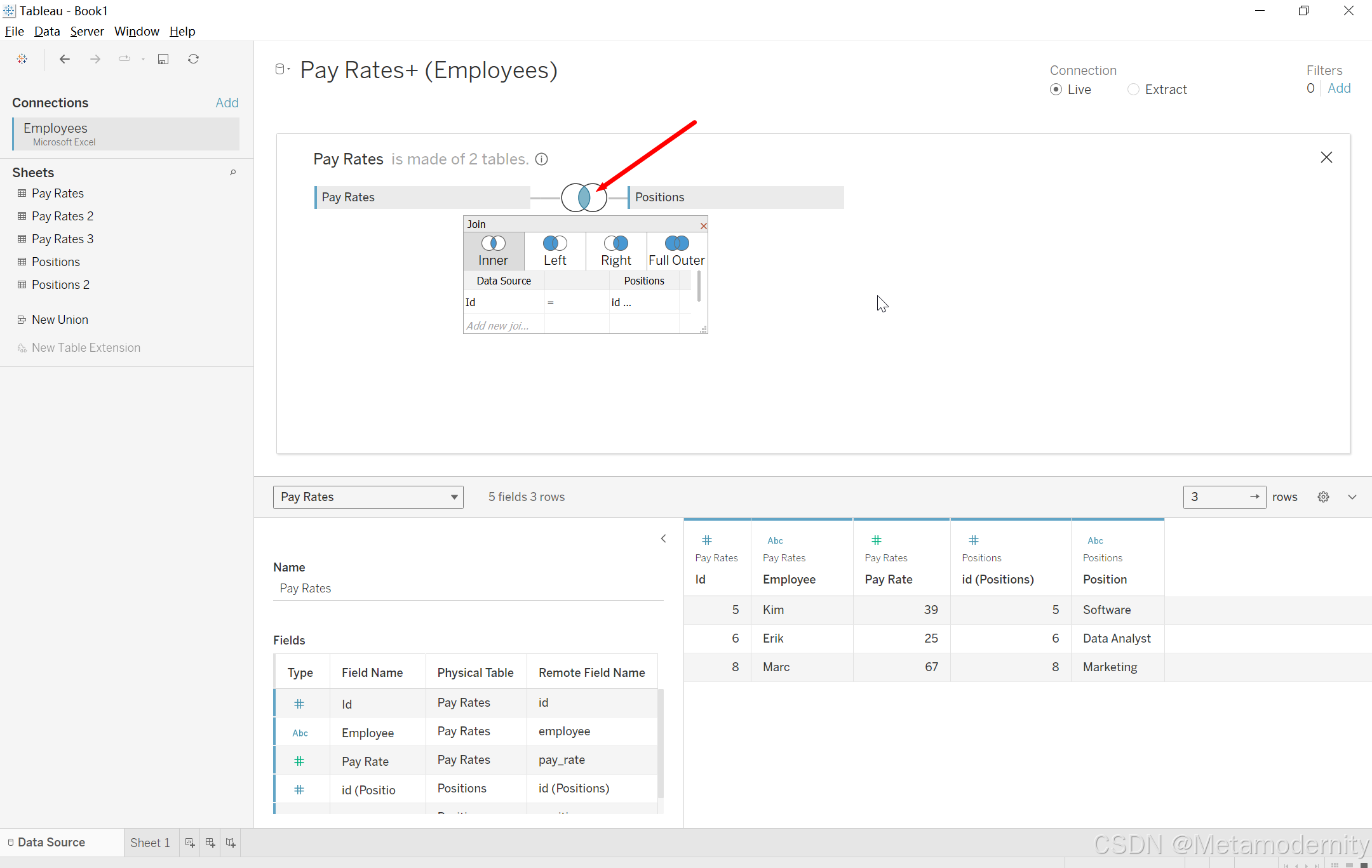Switch to the Sheet 1 tab

pyautogui.click(x=150, y=843)
